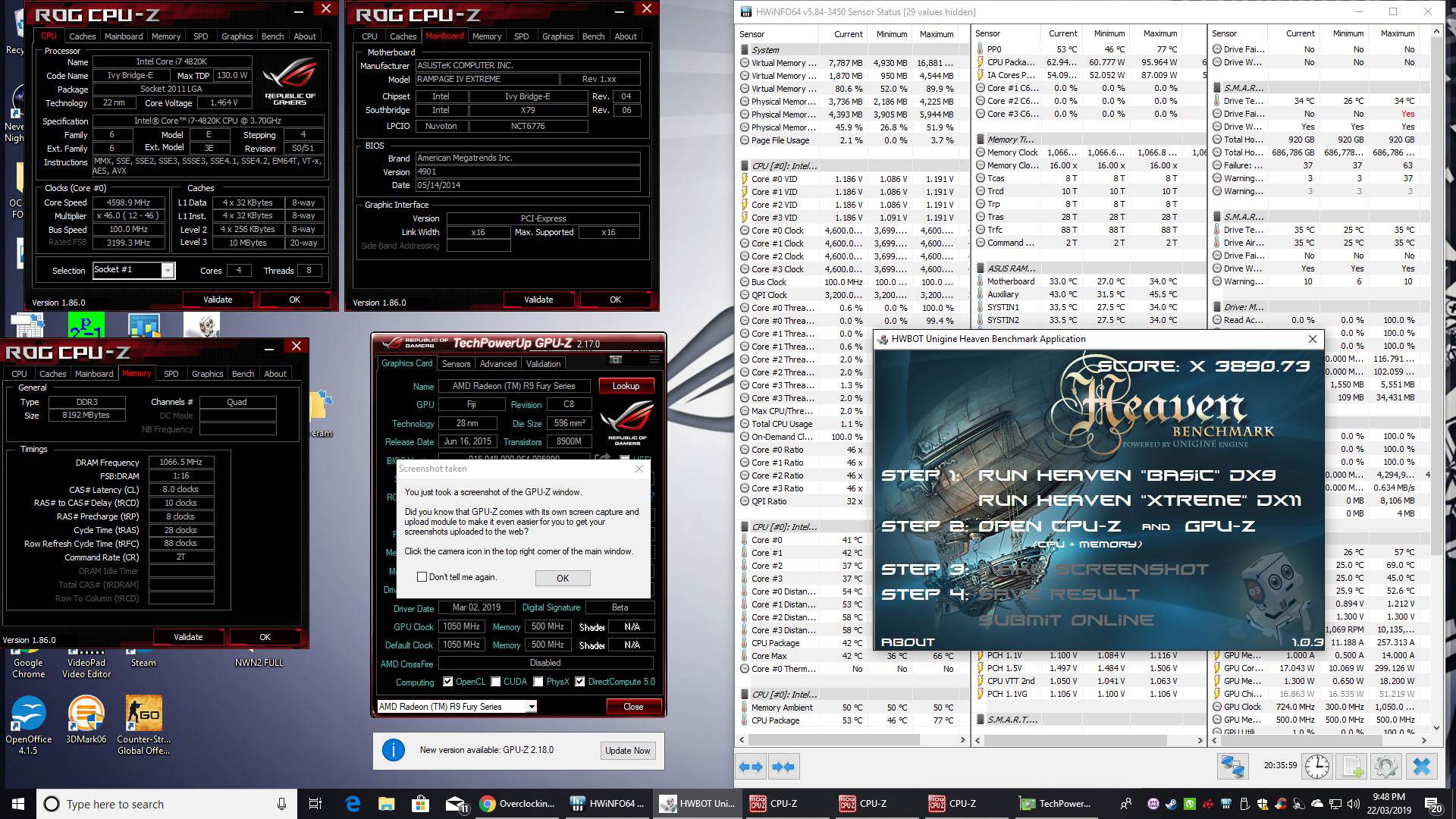The height and width of the screenshot is (819, 1456).
Task: Select Caches tab in the CPU-Z Processor window
Action: tap(82, 36)
